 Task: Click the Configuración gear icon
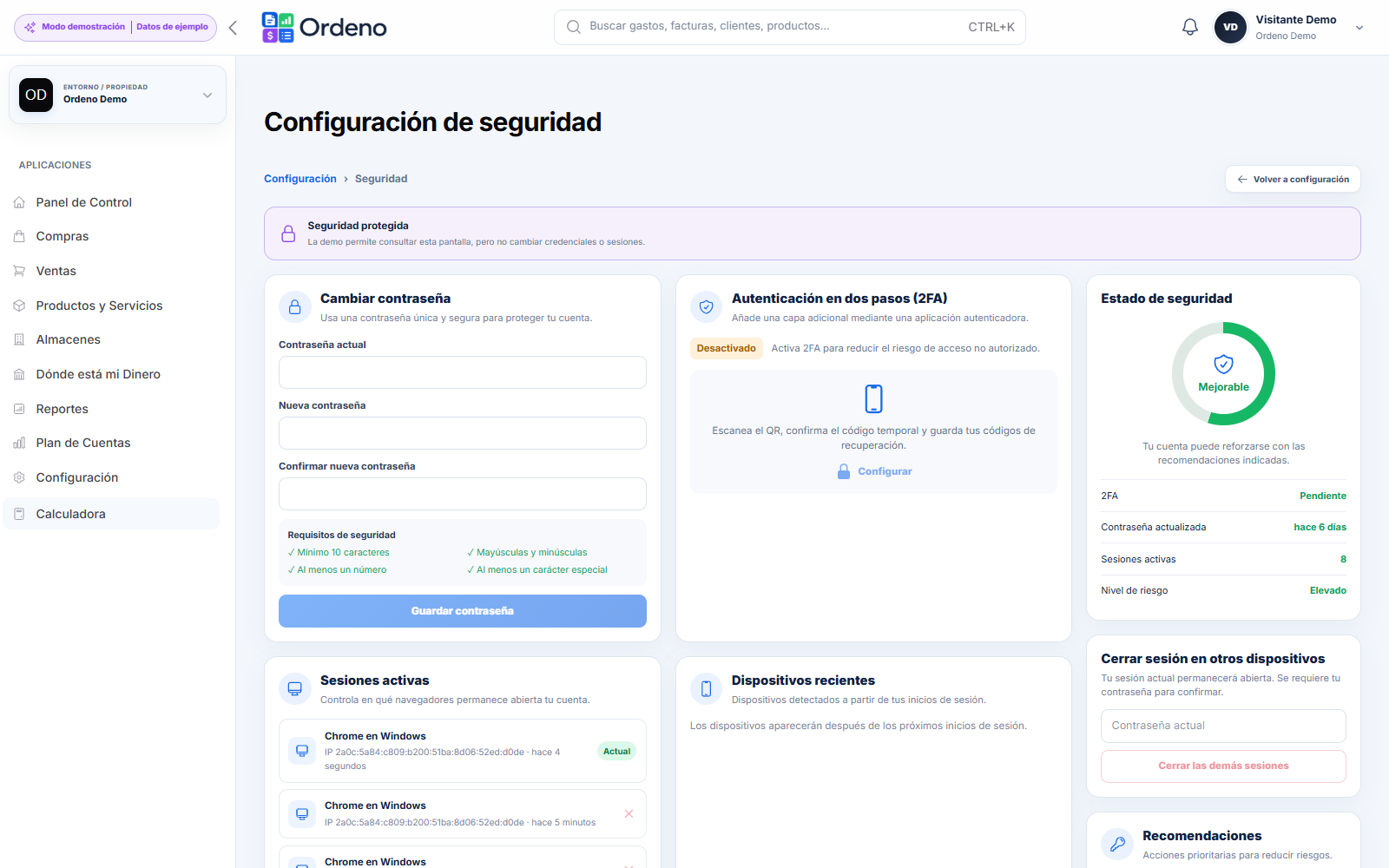click(x=19, y=477)
